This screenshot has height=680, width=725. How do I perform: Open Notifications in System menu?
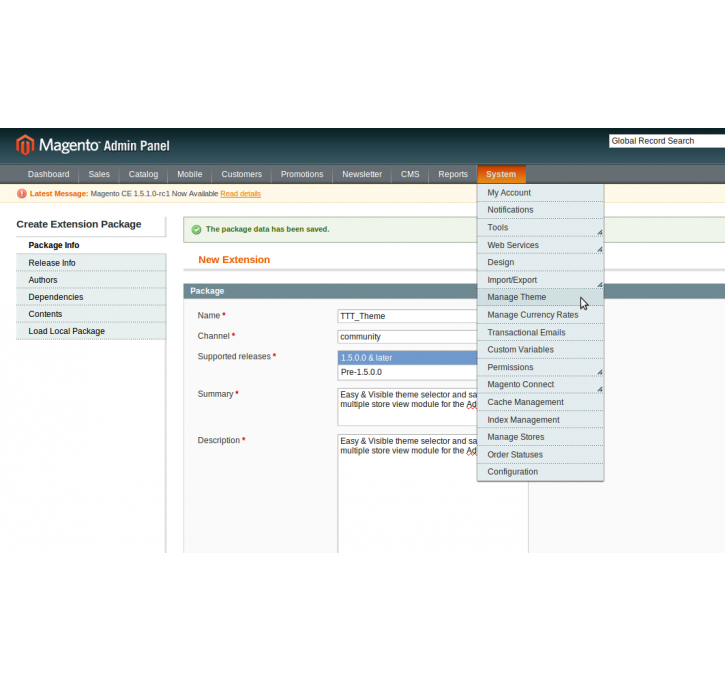pyautogui.click(x=540, y=210)
